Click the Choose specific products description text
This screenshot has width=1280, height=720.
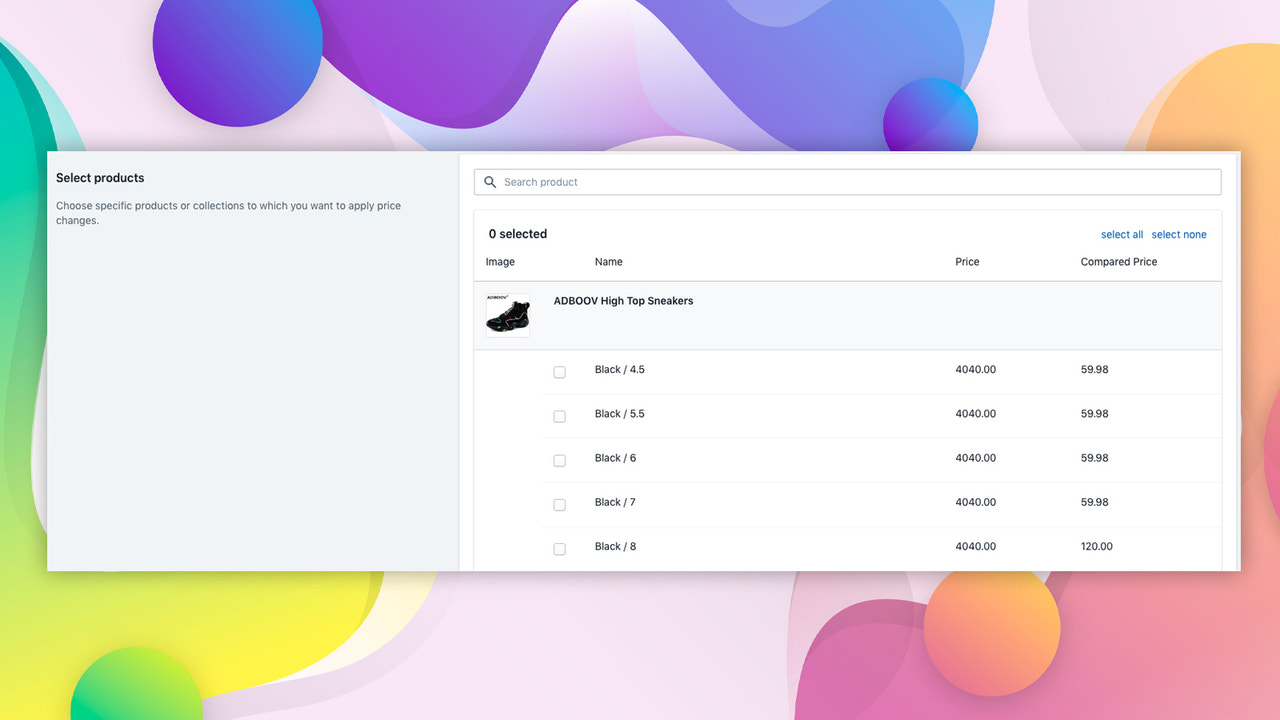(x=228, y=213)
